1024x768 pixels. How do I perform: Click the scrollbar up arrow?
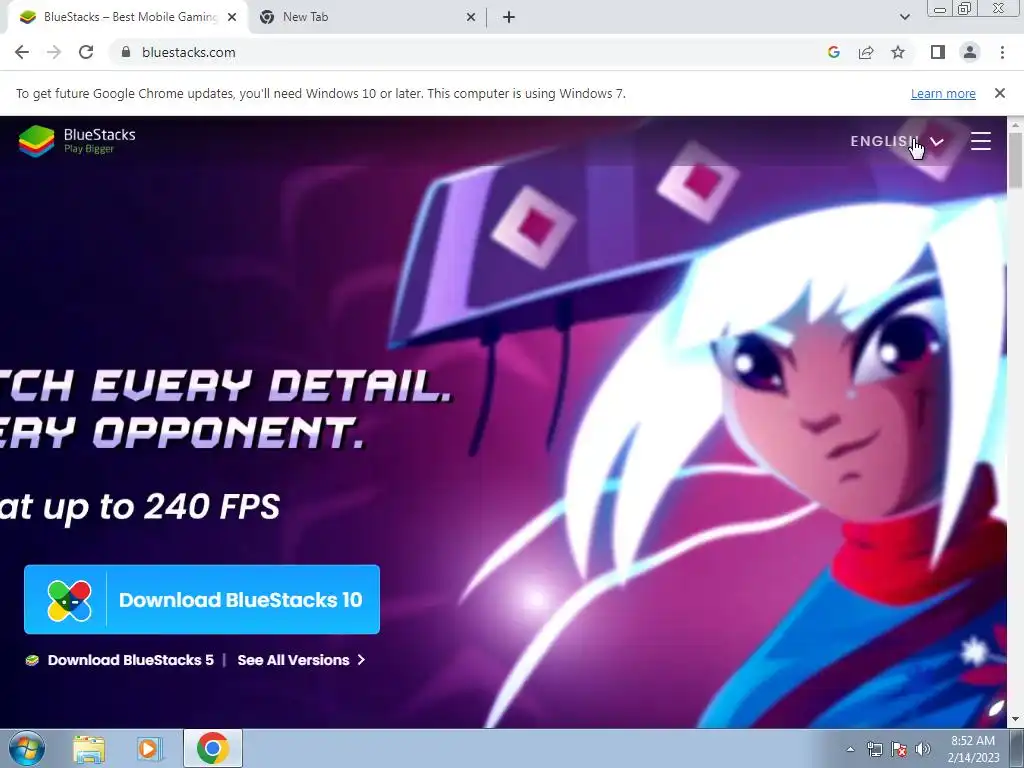(x=1016, y=124)
